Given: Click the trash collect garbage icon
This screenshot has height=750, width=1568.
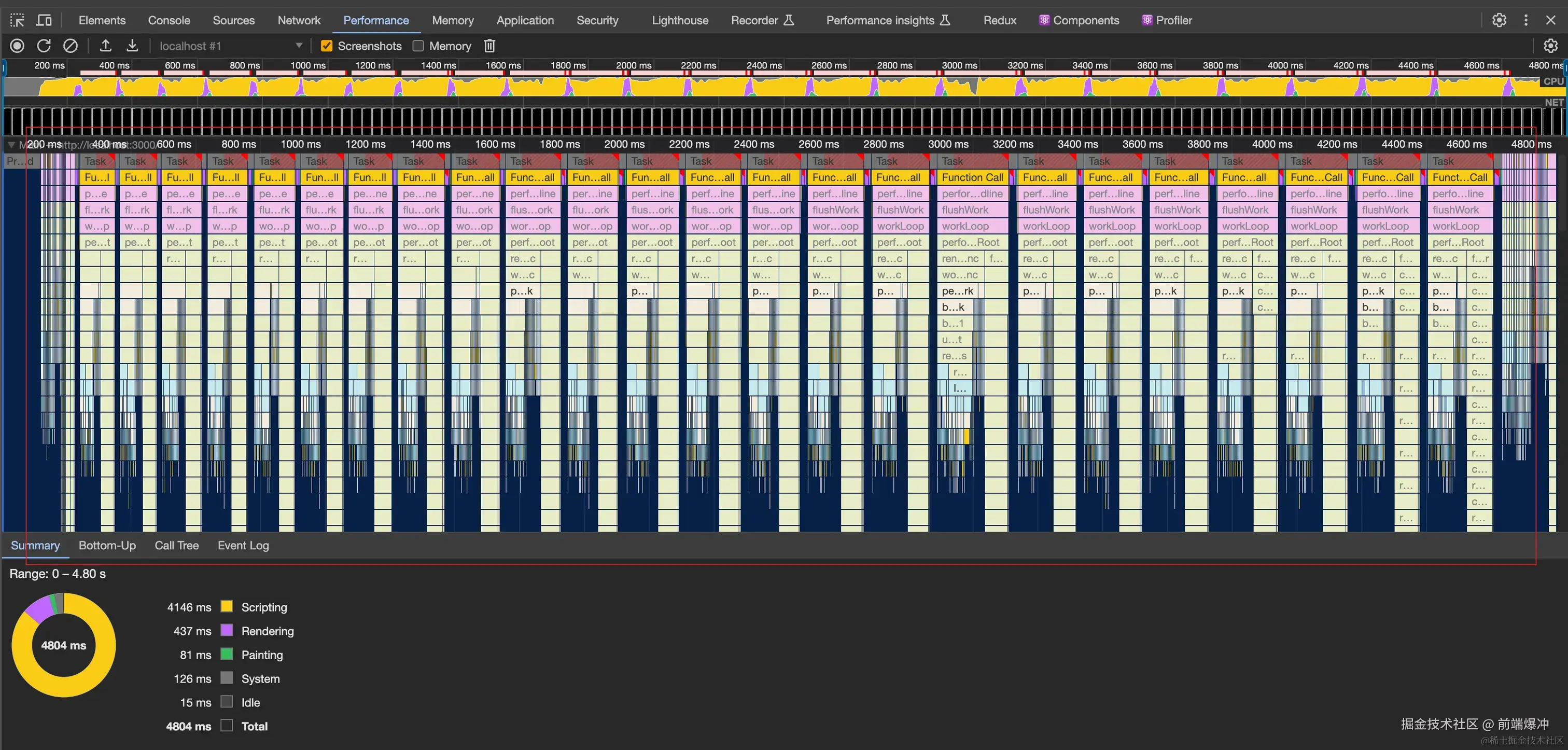Looking at the screenshot, I should (489, 46).
